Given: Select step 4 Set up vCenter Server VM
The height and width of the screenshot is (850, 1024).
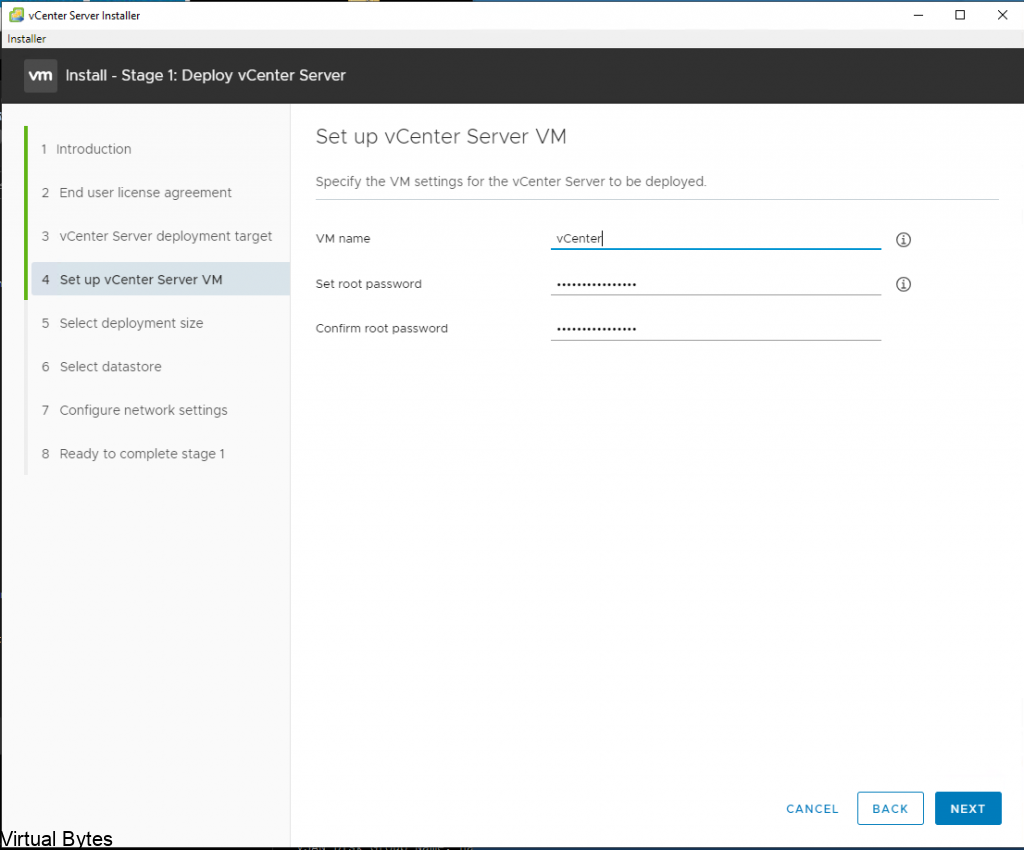Looking at the screenshot, I should pyautogui.click(x=160, y=279).
